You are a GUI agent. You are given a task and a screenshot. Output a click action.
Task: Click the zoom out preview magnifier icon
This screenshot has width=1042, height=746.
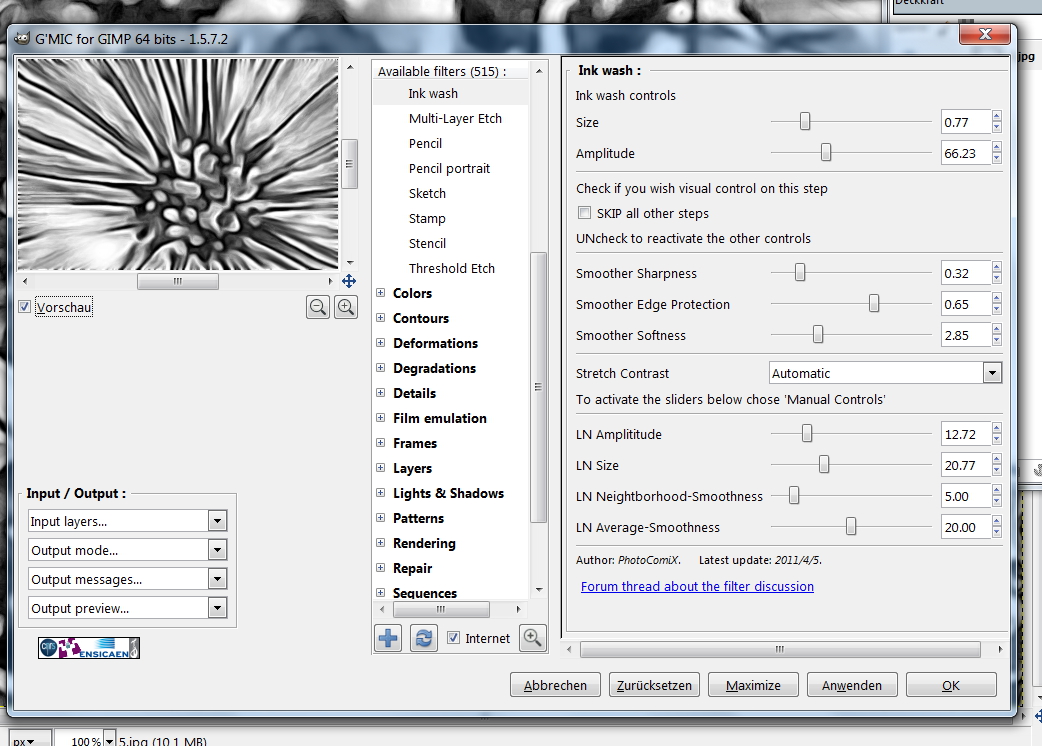pos(318,308)
